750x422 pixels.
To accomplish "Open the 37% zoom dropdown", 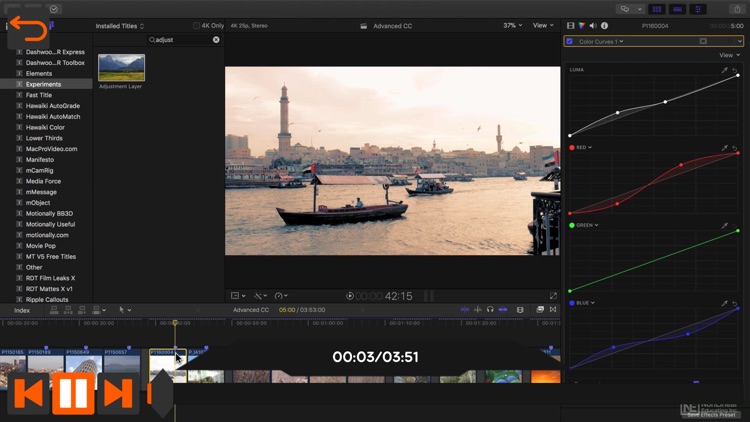I will pos(512,25).
